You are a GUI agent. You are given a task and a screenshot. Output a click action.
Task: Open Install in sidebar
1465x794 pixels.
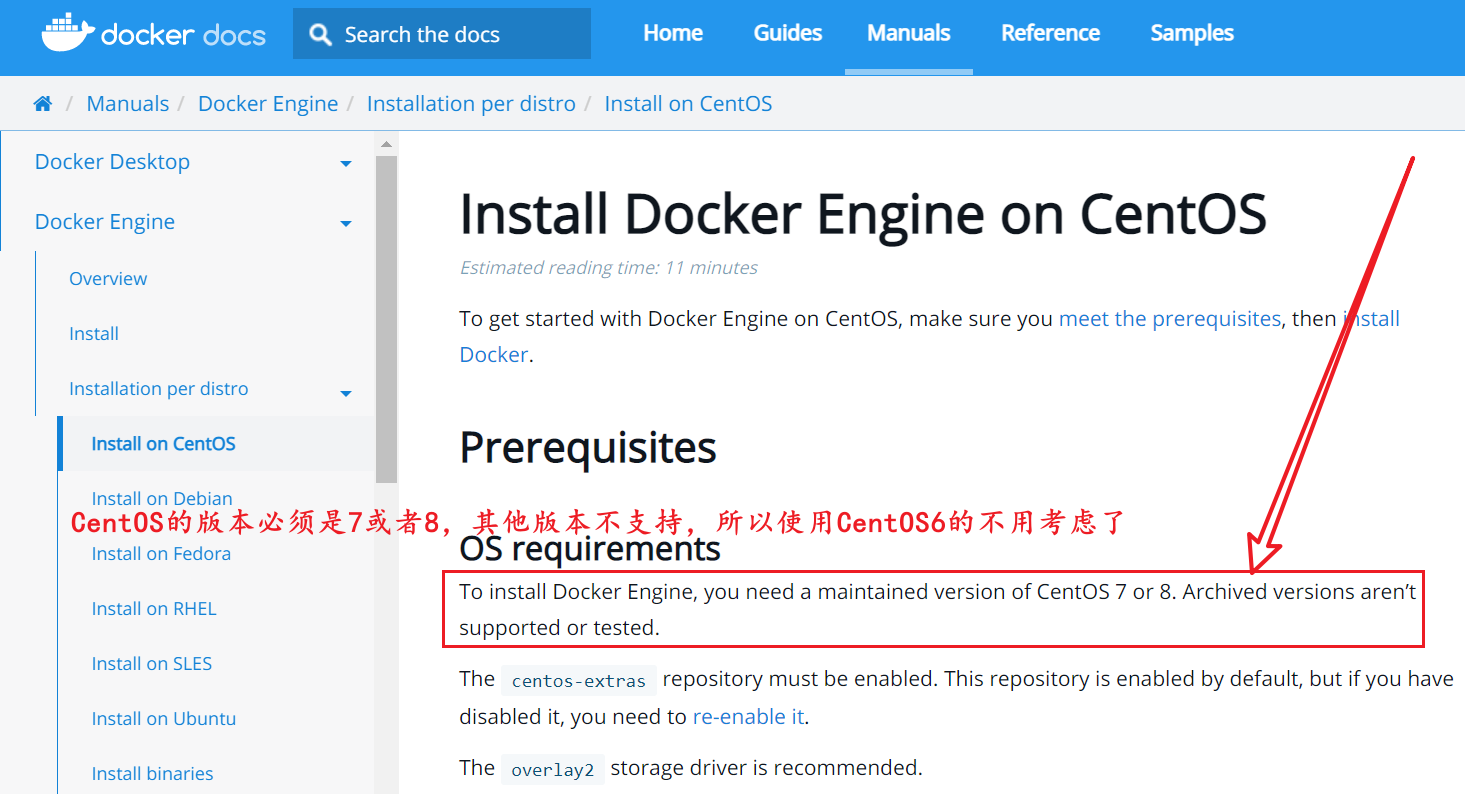pyautogui.click(x=94, y=334)
